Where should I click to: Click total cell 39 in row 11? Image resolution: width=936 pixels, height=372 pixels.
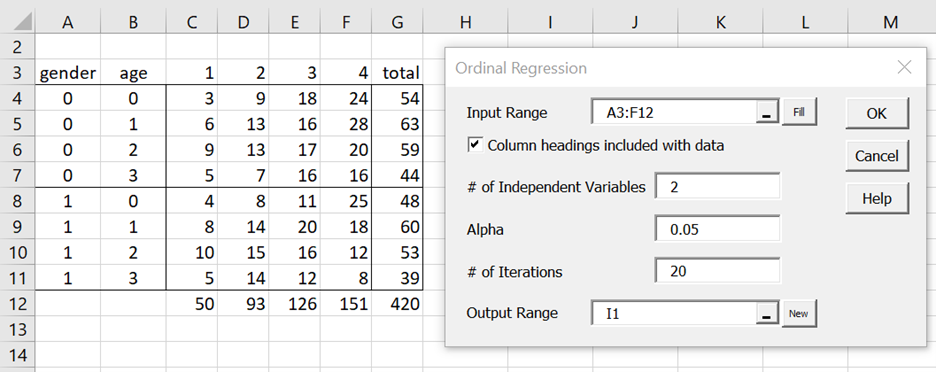(397, 278)
